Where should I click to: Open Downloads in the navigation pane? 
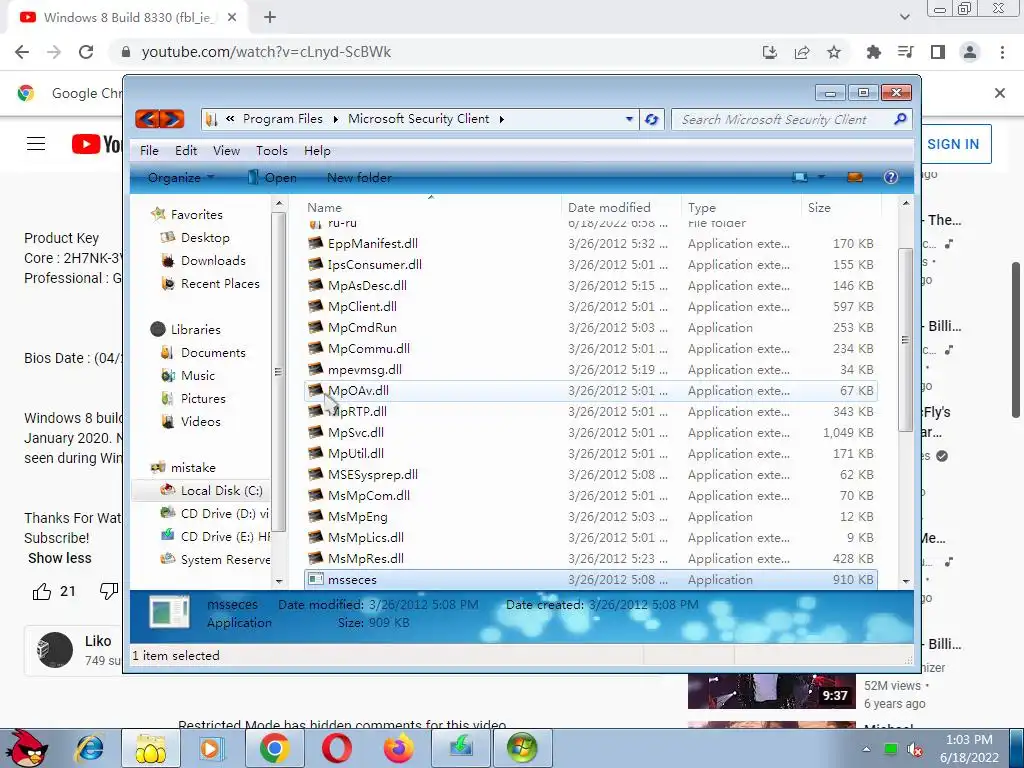213,261
